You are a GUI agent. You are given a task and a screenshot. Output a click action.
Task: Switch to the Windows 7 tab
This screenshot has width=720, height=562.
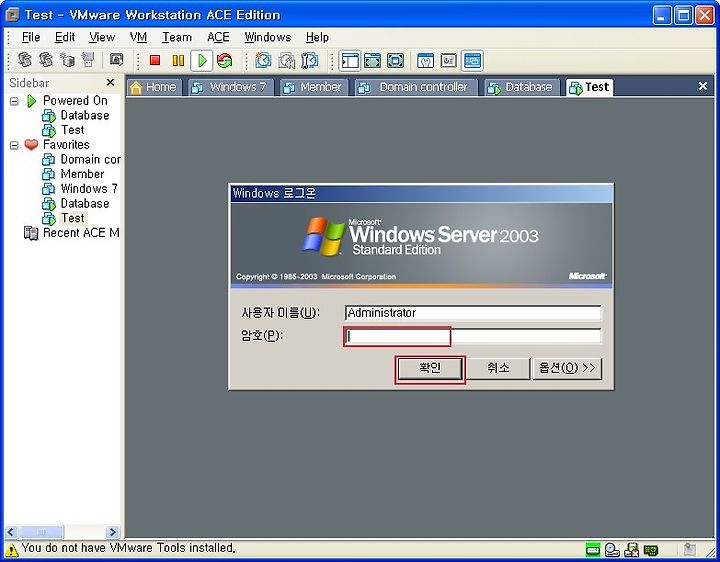231,87
